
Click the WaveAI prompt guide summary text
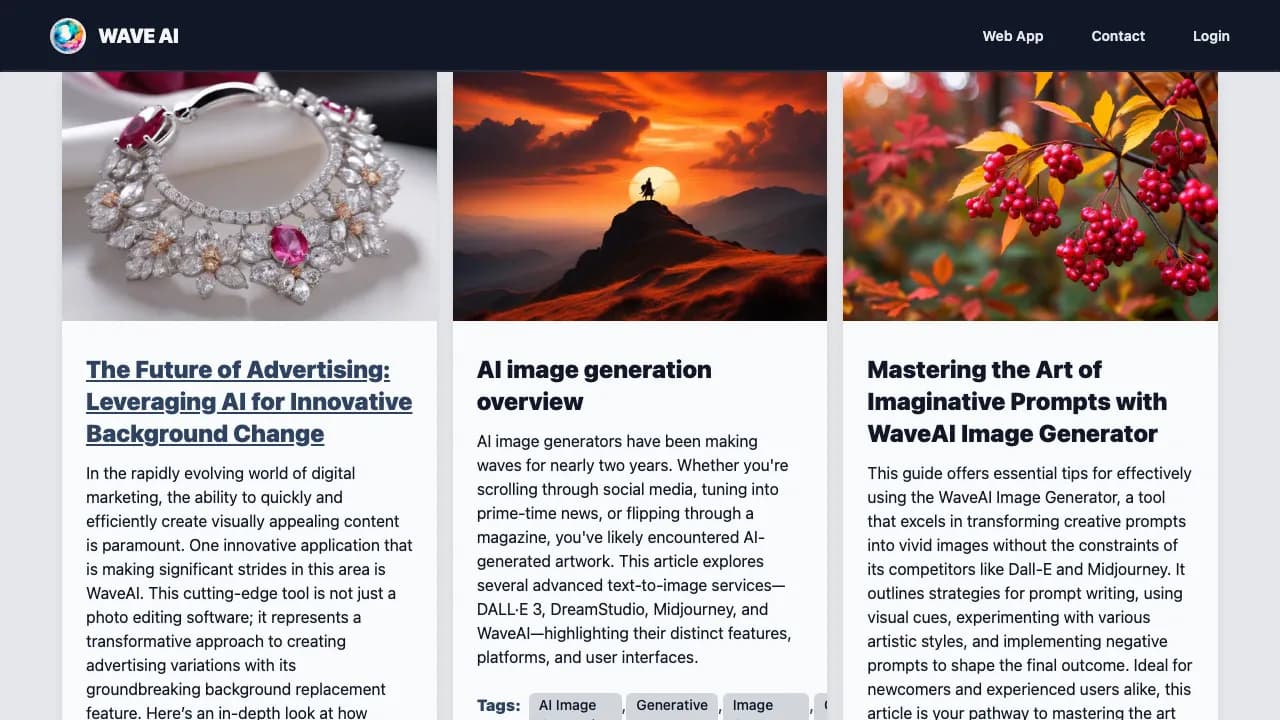[x=1030, y=592]
